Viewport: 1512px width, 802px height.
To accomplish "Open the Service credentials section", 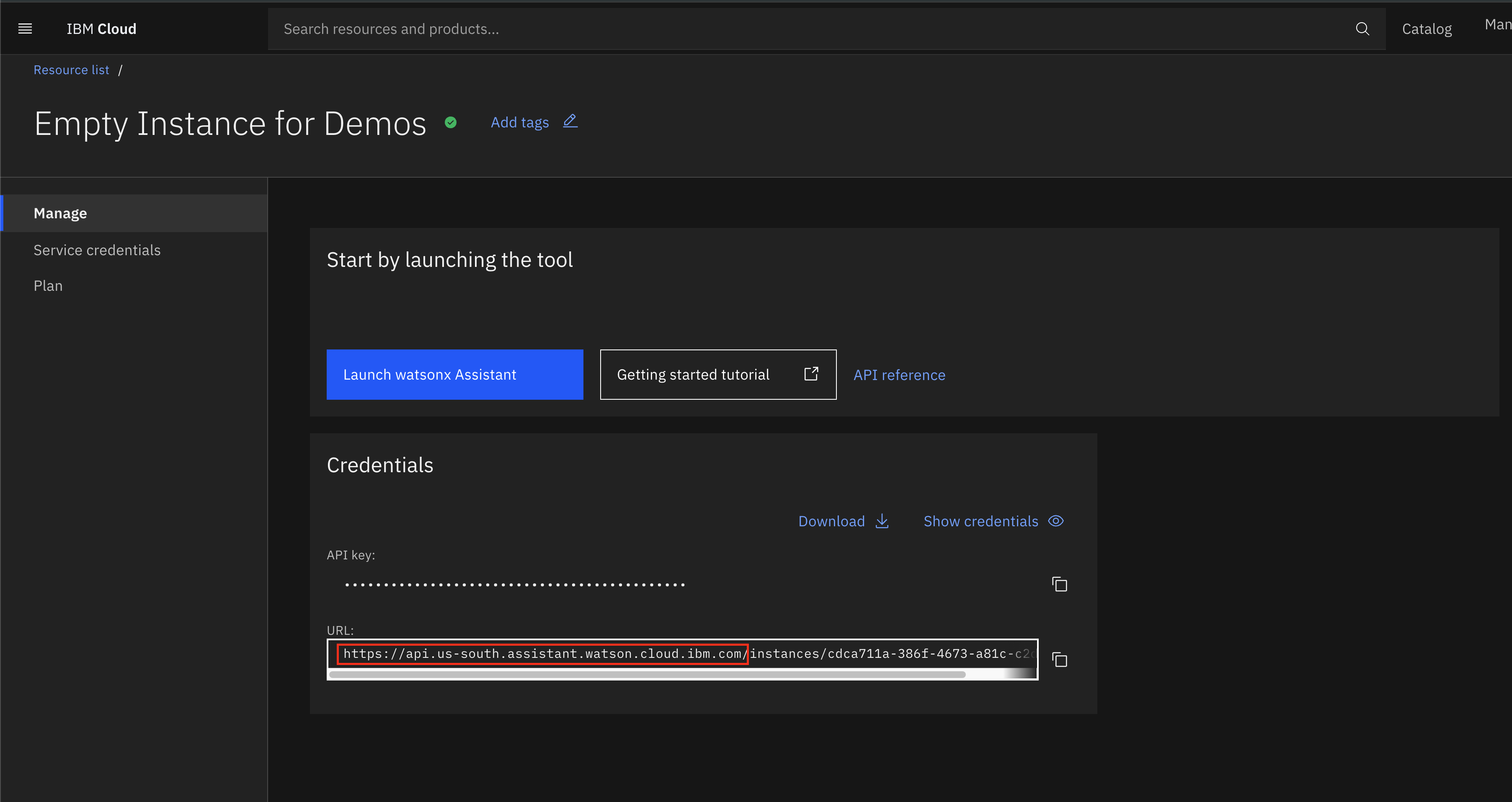I will pyautogui.click(x=97, y=250).
